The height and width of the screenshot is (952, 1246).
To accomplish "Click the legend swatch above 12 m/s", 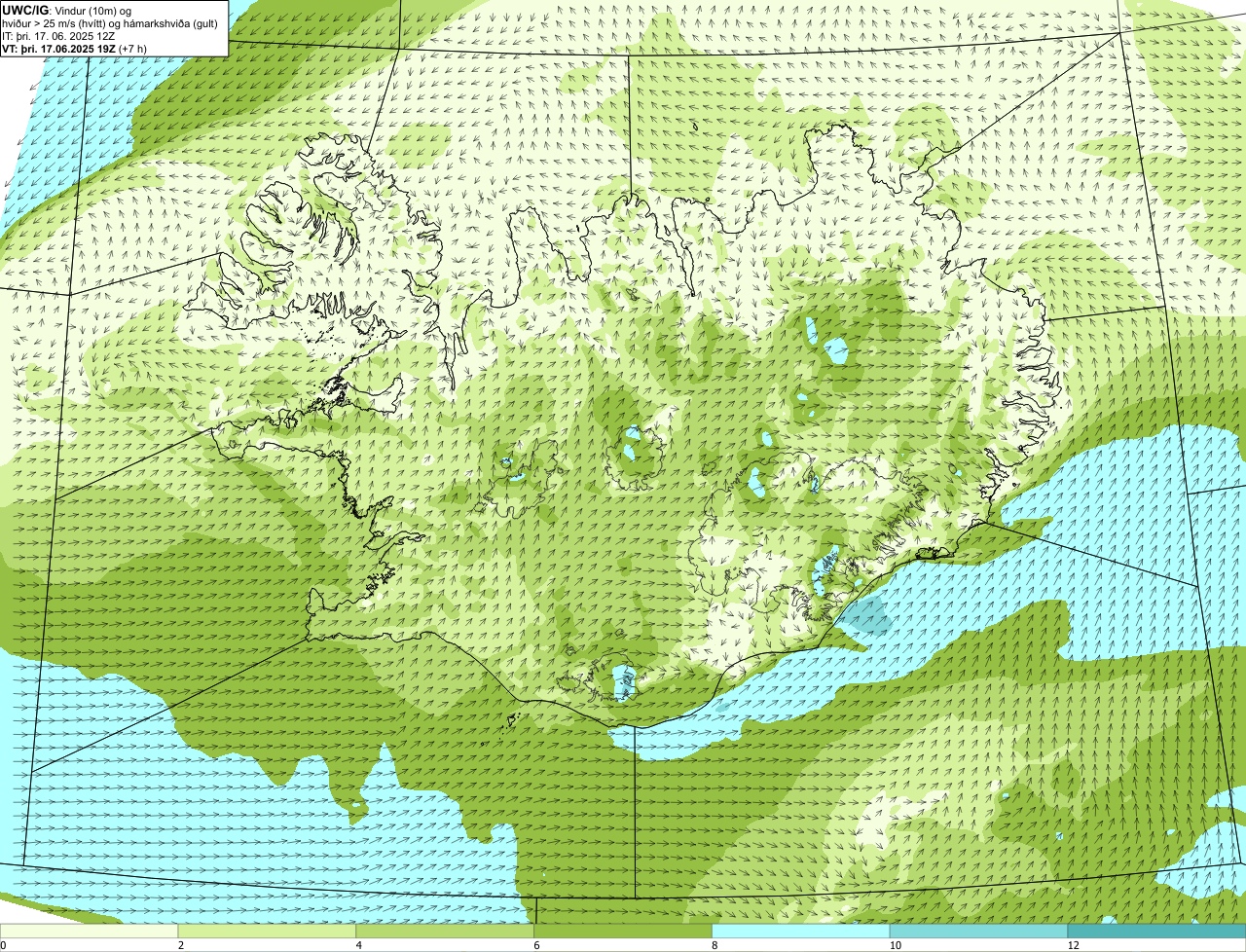I will [x=1157, y=932].
